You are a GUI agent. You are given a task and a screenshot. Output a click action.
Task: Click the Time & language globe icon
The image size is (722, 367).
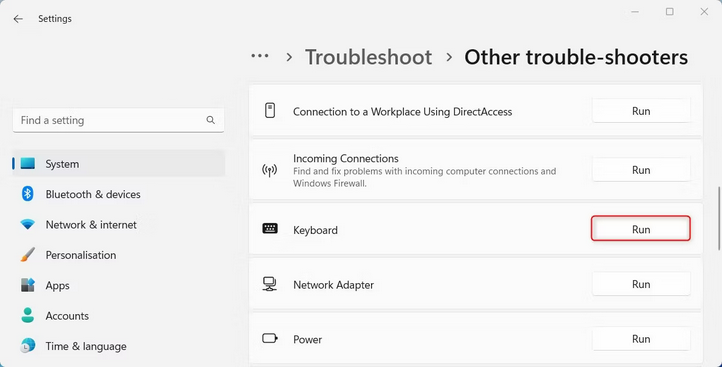click(x=28, y=345)
